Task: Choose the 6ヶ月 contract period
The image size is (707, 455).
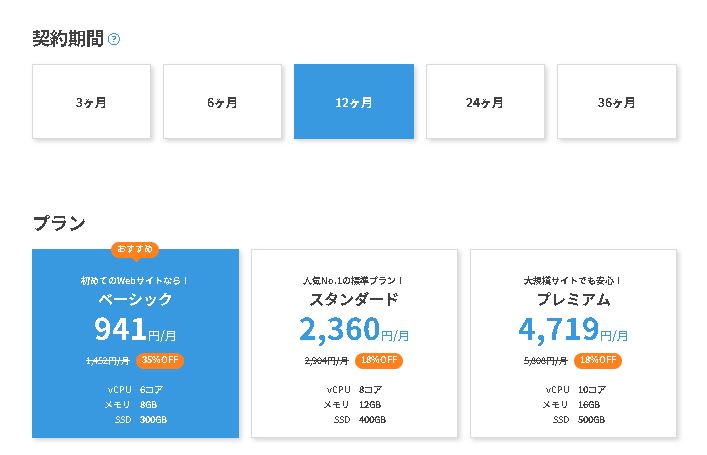Action: (222, 102)
